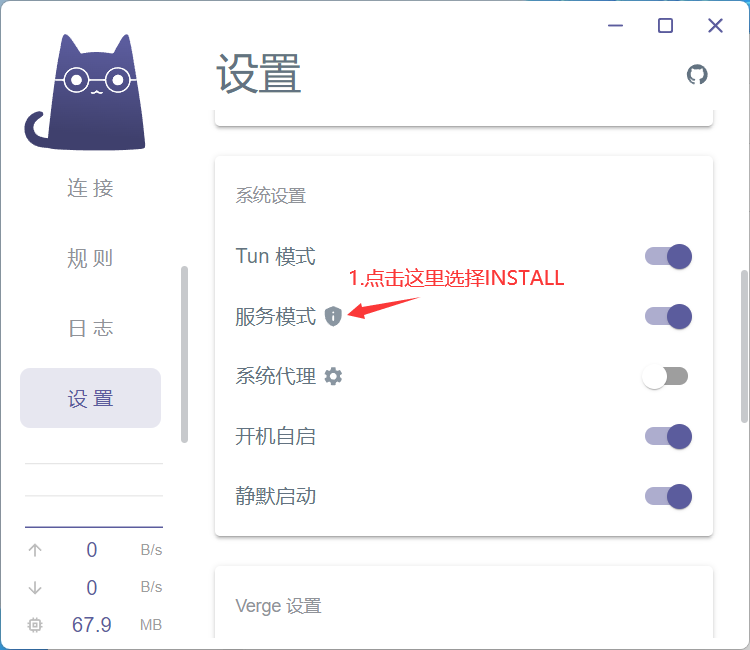This screenshot has height=650, width=750.
Task: Click the Tun 模式 label
Action: coord(276,256)
